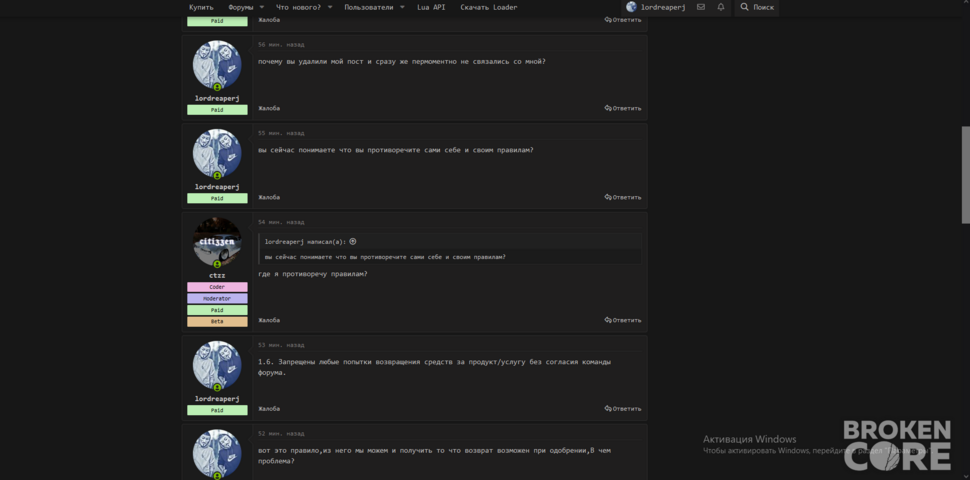Image resolution: width=970 pixels, height=480 pixels.
Task: Report the 55 мин. назад post
Action: coord(269,197)
